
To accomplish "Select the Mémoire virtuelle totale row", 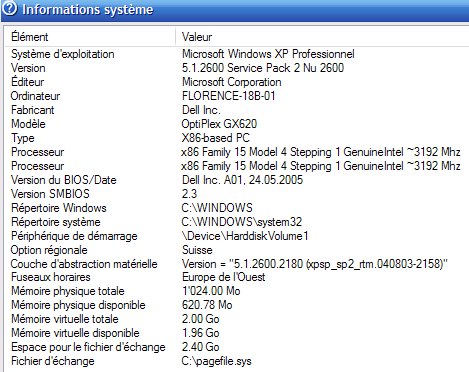I will [237, 319].
